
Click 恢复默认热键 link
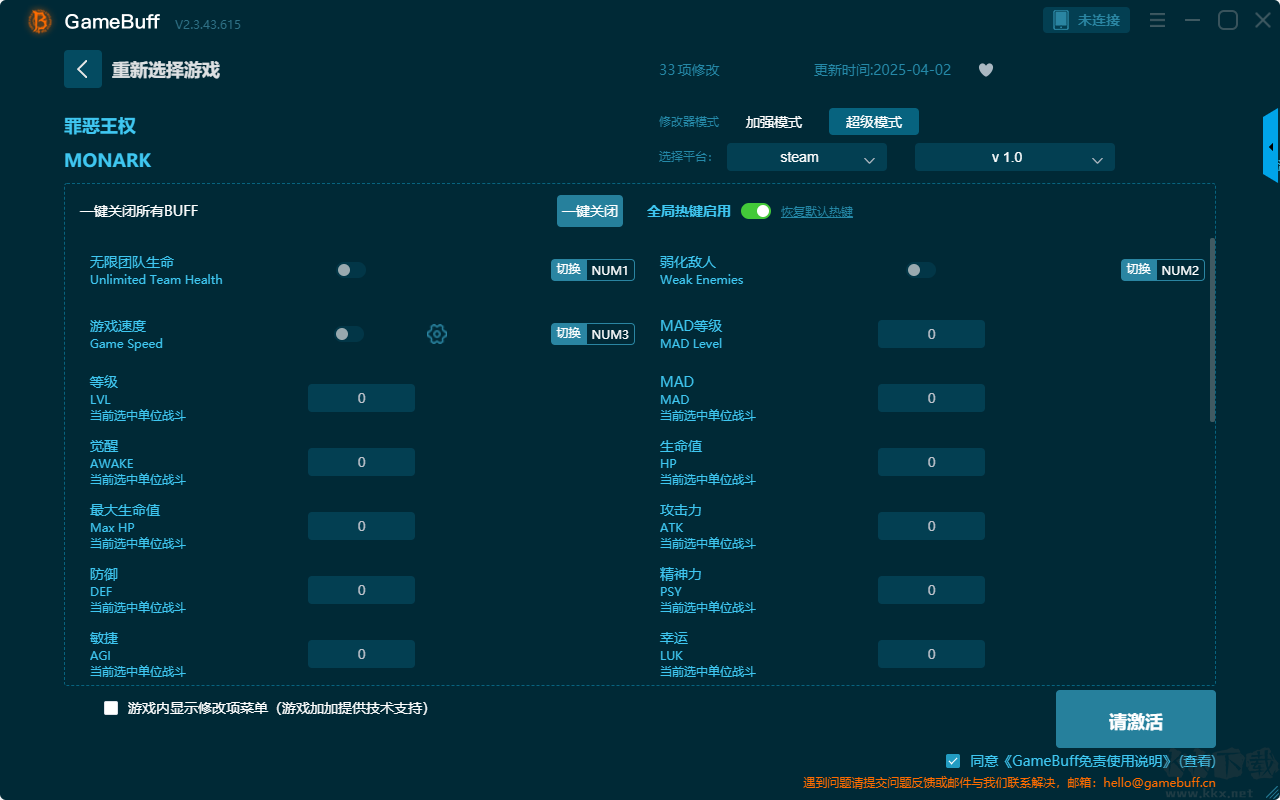tap(817, 212)
